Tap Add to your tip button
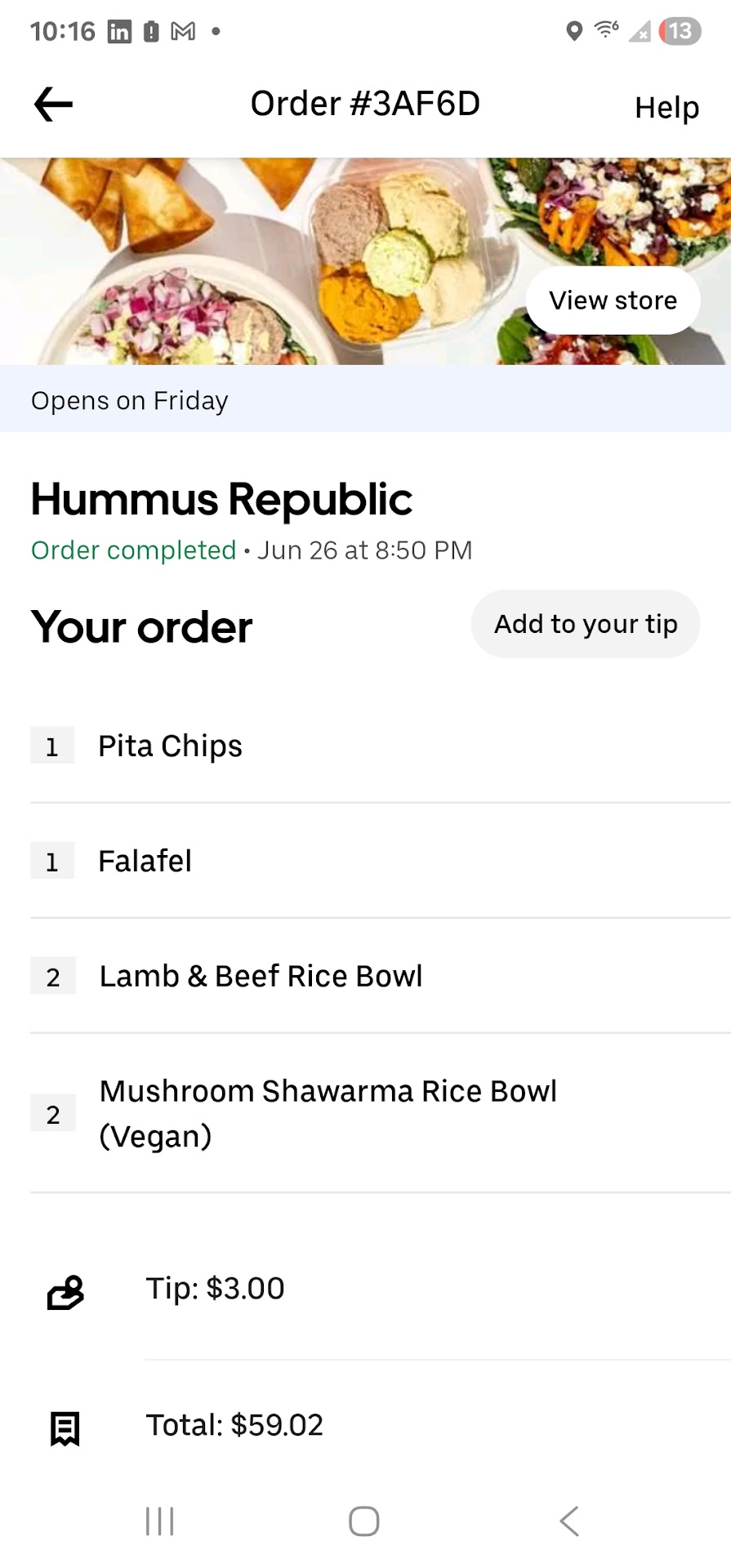 [586, 624]
